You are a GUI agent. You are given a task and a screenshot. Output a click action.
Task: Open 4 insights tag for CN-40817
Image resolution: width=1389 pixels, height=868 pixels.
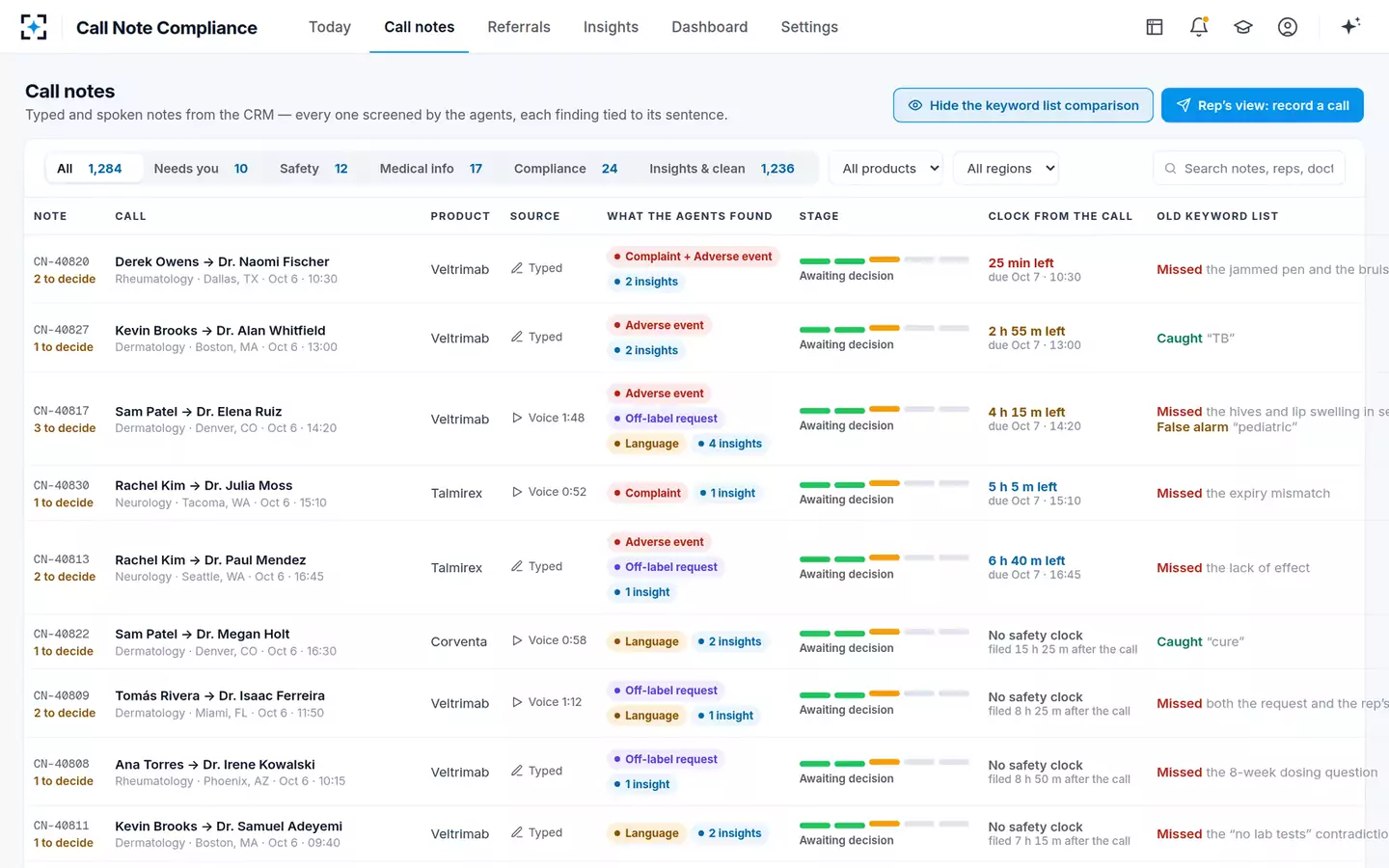730,444
